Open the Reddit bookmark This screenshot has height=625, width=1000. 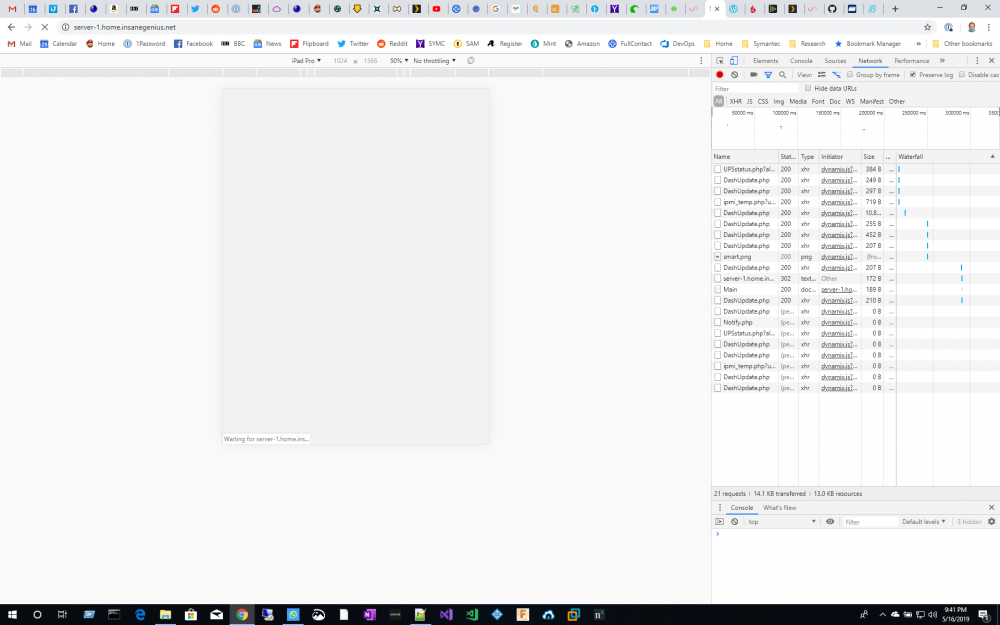tap(392, 44)
